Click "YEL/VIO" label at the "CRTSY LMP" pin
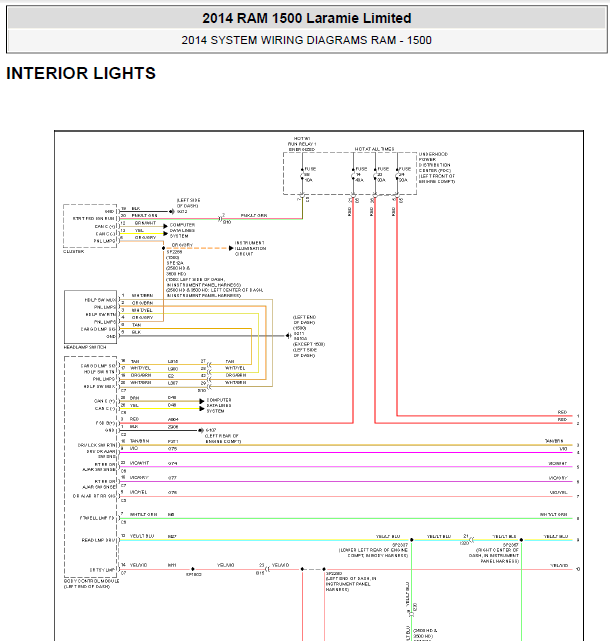Image resolution: width=610 pixels, height=641 pixels. tap(138, 565)
